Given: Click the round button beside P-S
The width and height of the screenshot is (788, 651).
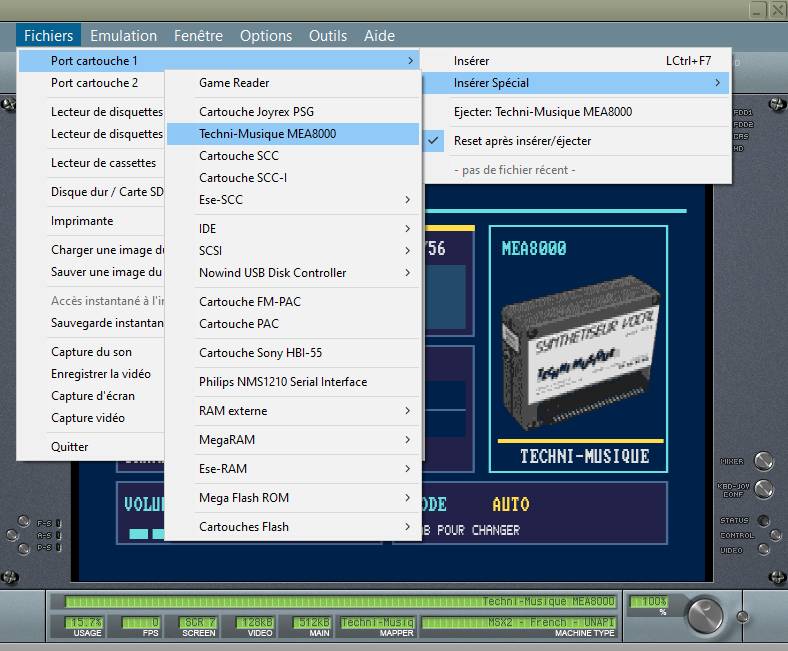Looking at the screenshot, I should coord(24,548).
